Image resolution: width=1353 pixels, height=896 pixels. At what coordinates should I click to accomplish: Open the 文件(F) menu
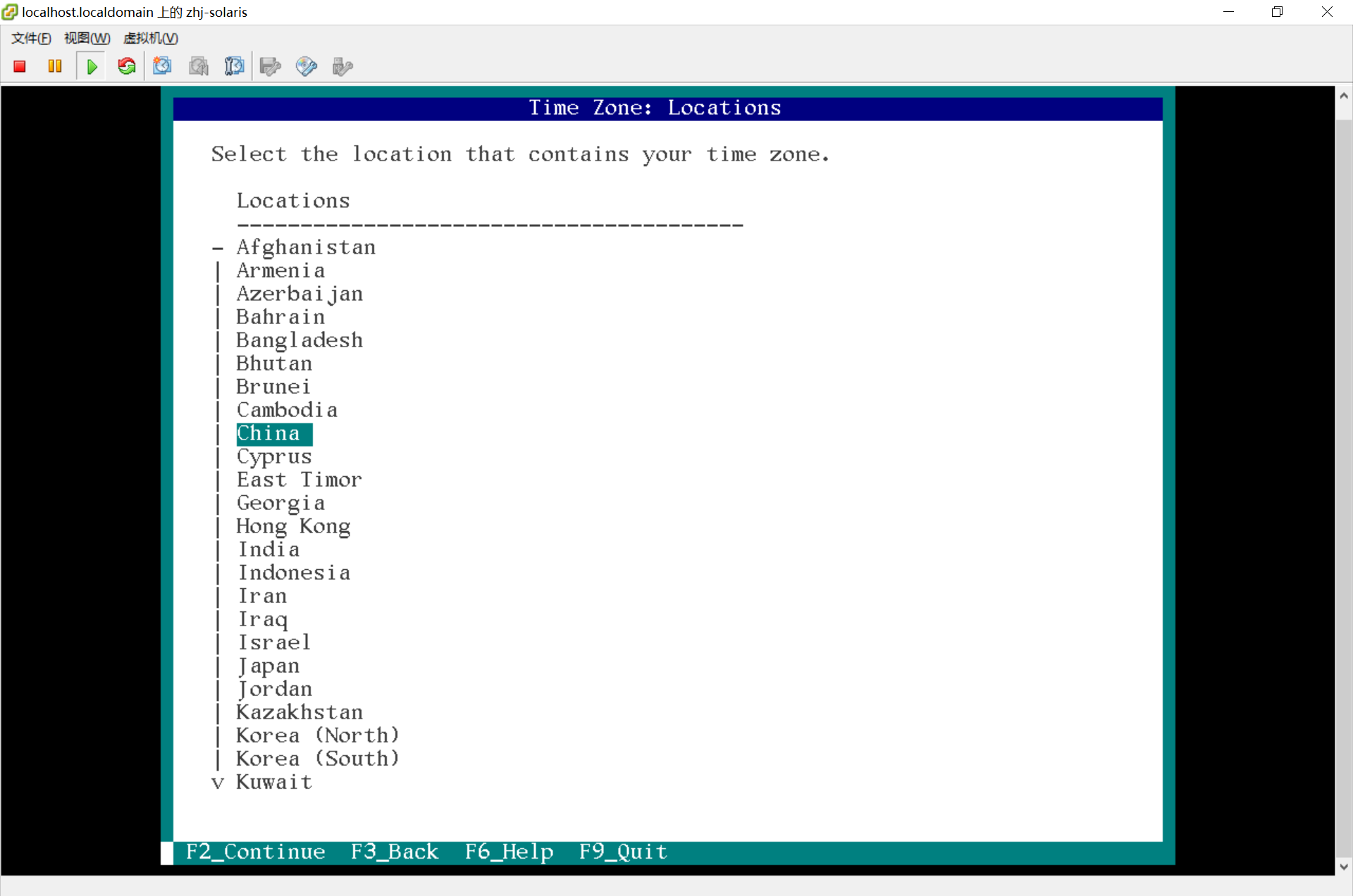pyautogui.click(x=31, y=38)
